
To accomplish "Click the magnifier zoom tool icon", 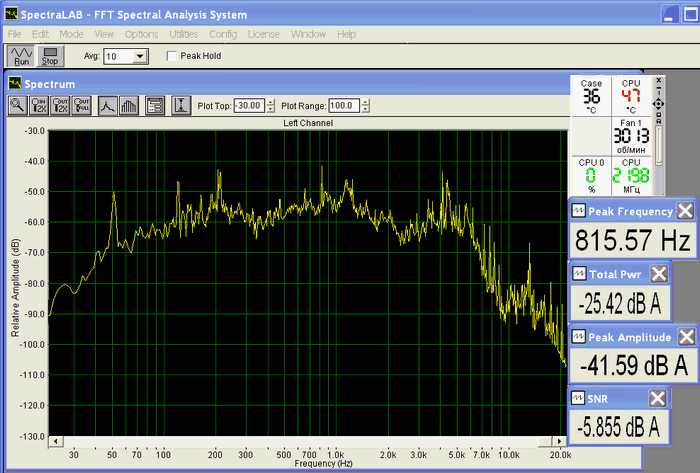I will click(18, 105).
